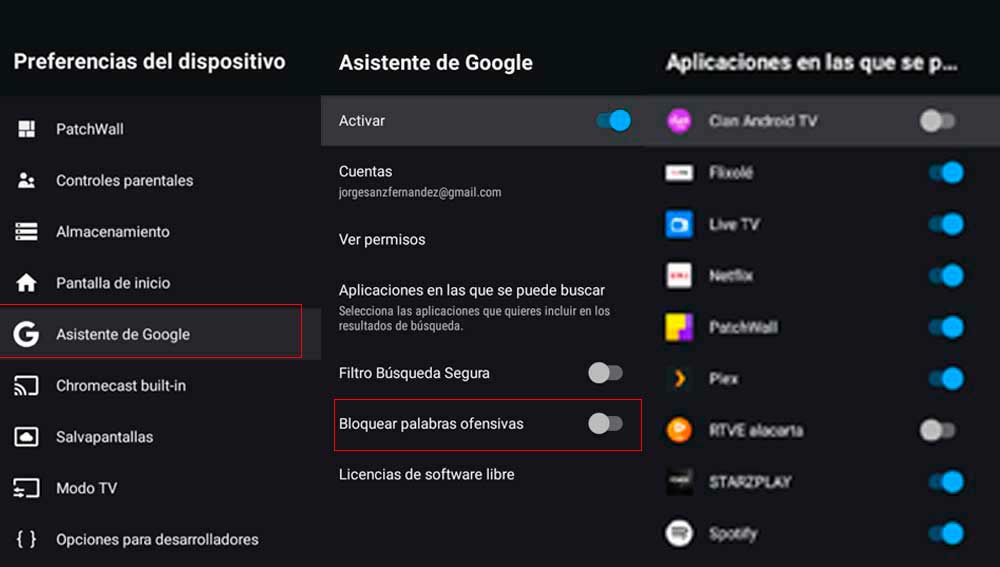Click the STARZPLAY label
This screenshot has width=1000, height=567.
(750, 482)
